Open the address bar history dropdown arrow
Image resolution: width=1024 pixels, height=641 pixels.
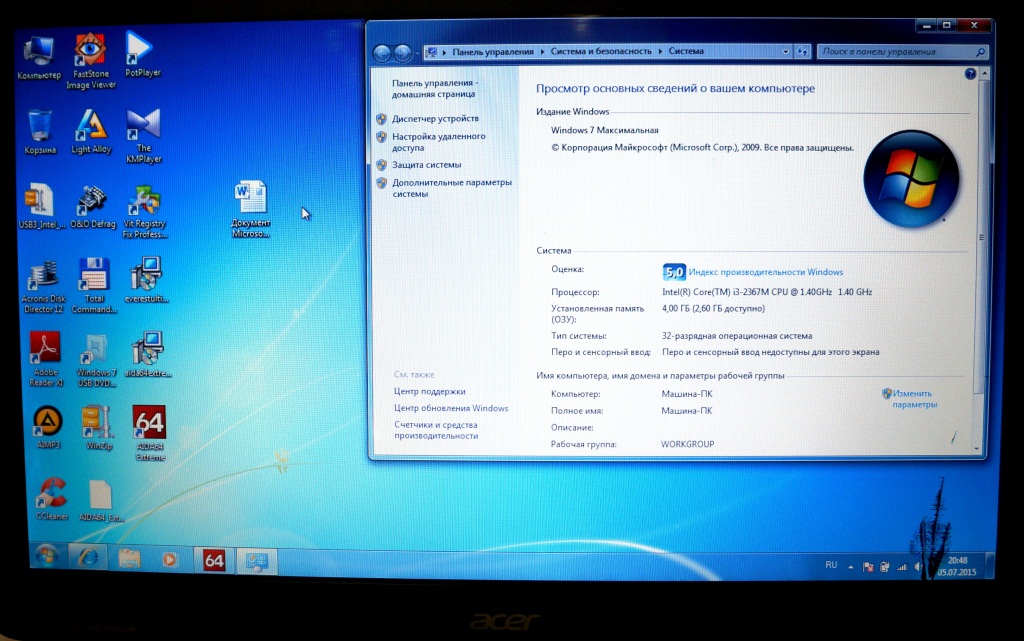coord(786,52)
